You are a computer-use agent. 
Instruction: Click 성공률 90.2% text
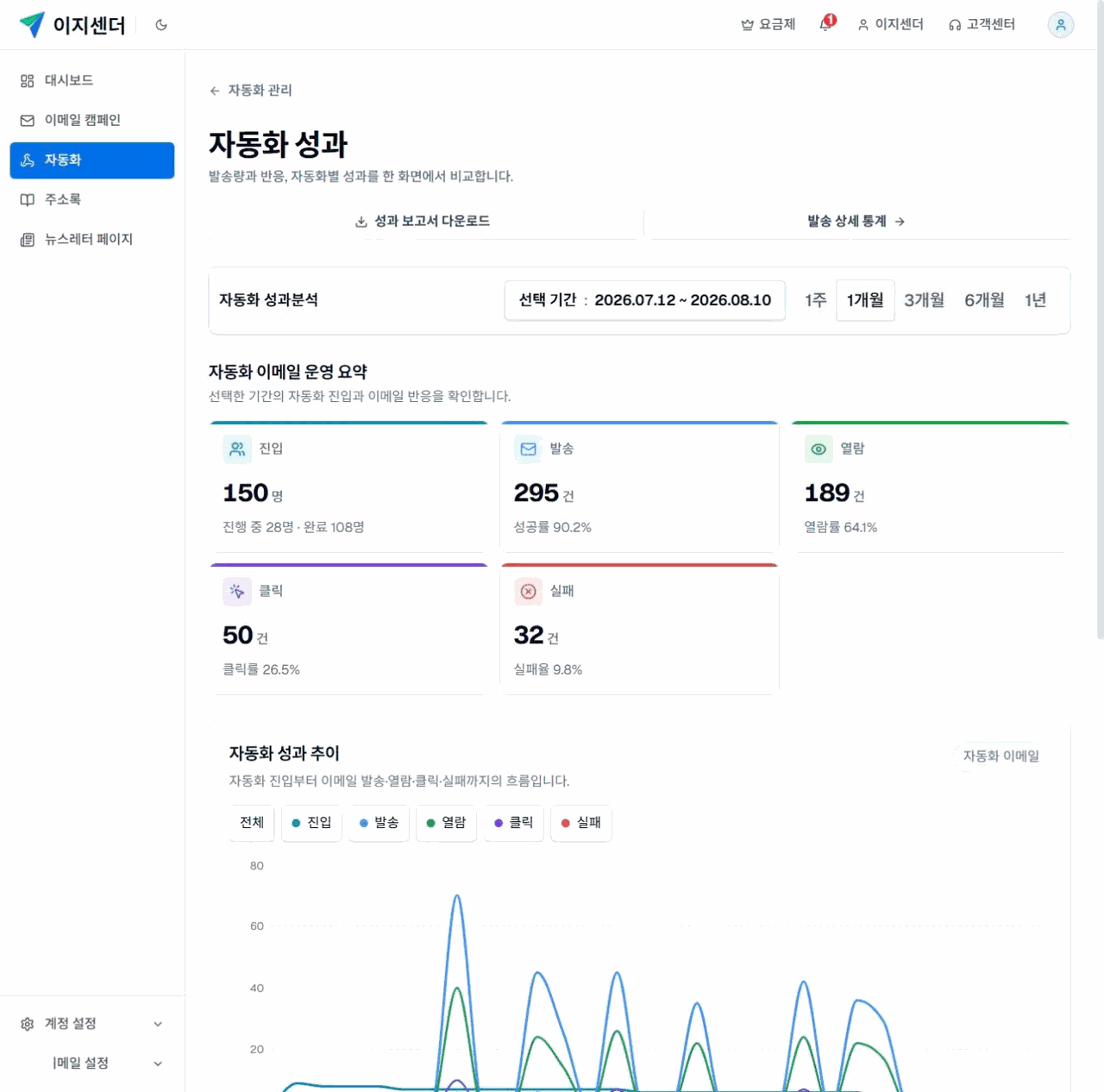coord(553,527)
